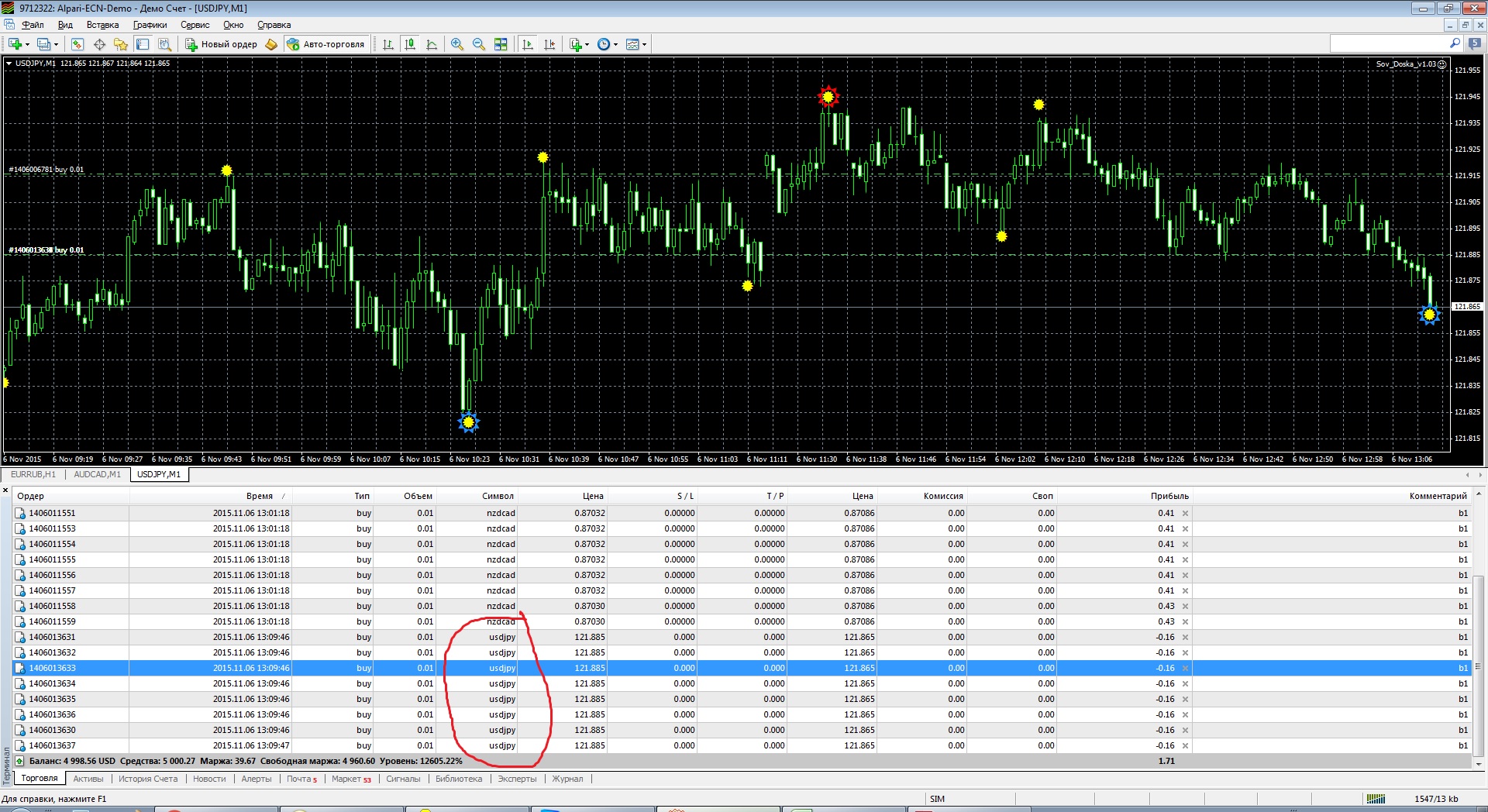
Task: Zoom out the chart with magnifier minus
Action: tap(479, 44)
